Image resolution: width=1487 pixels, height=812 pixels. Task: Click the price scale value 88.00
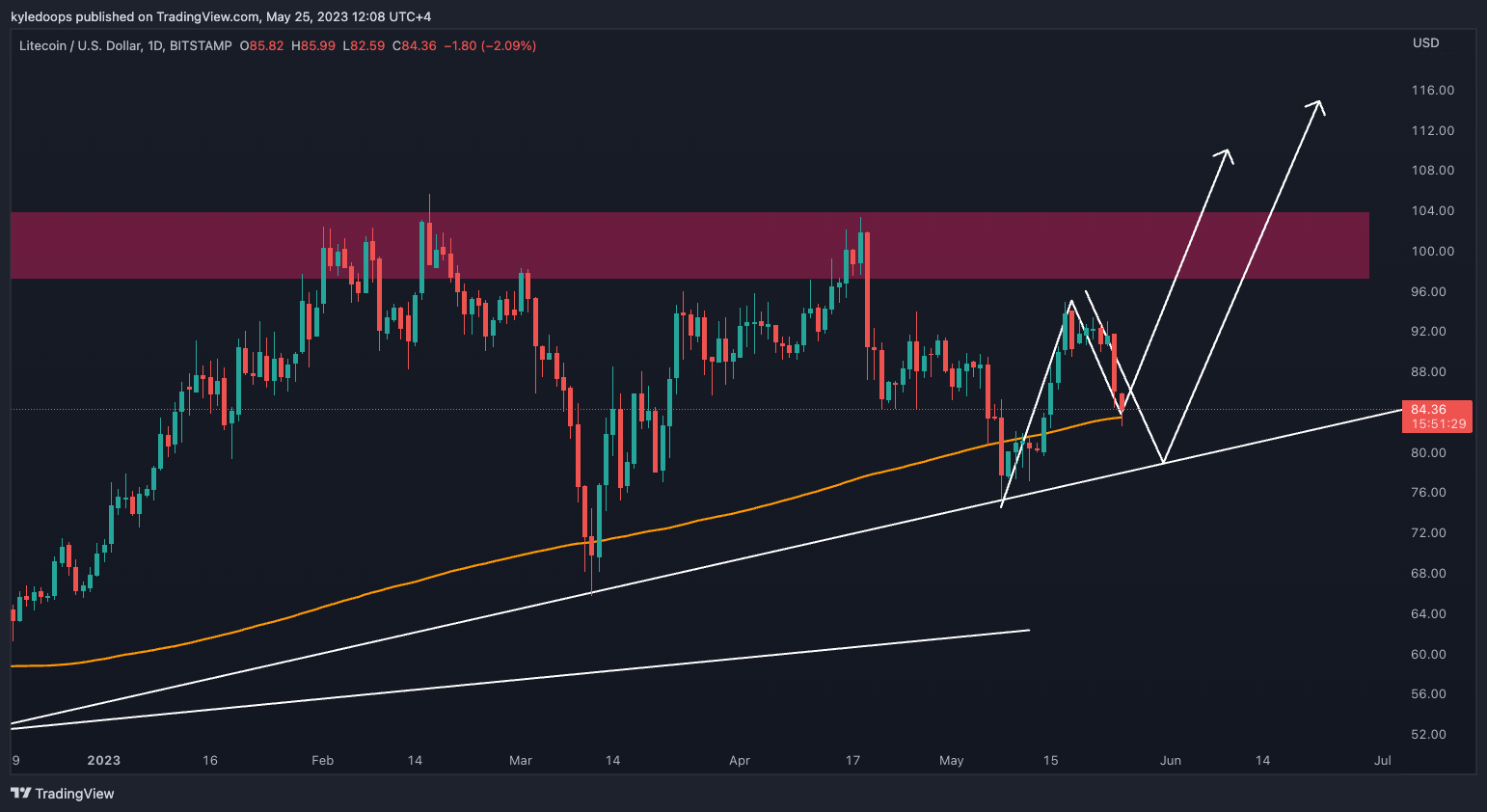(x=1429, y=371)
